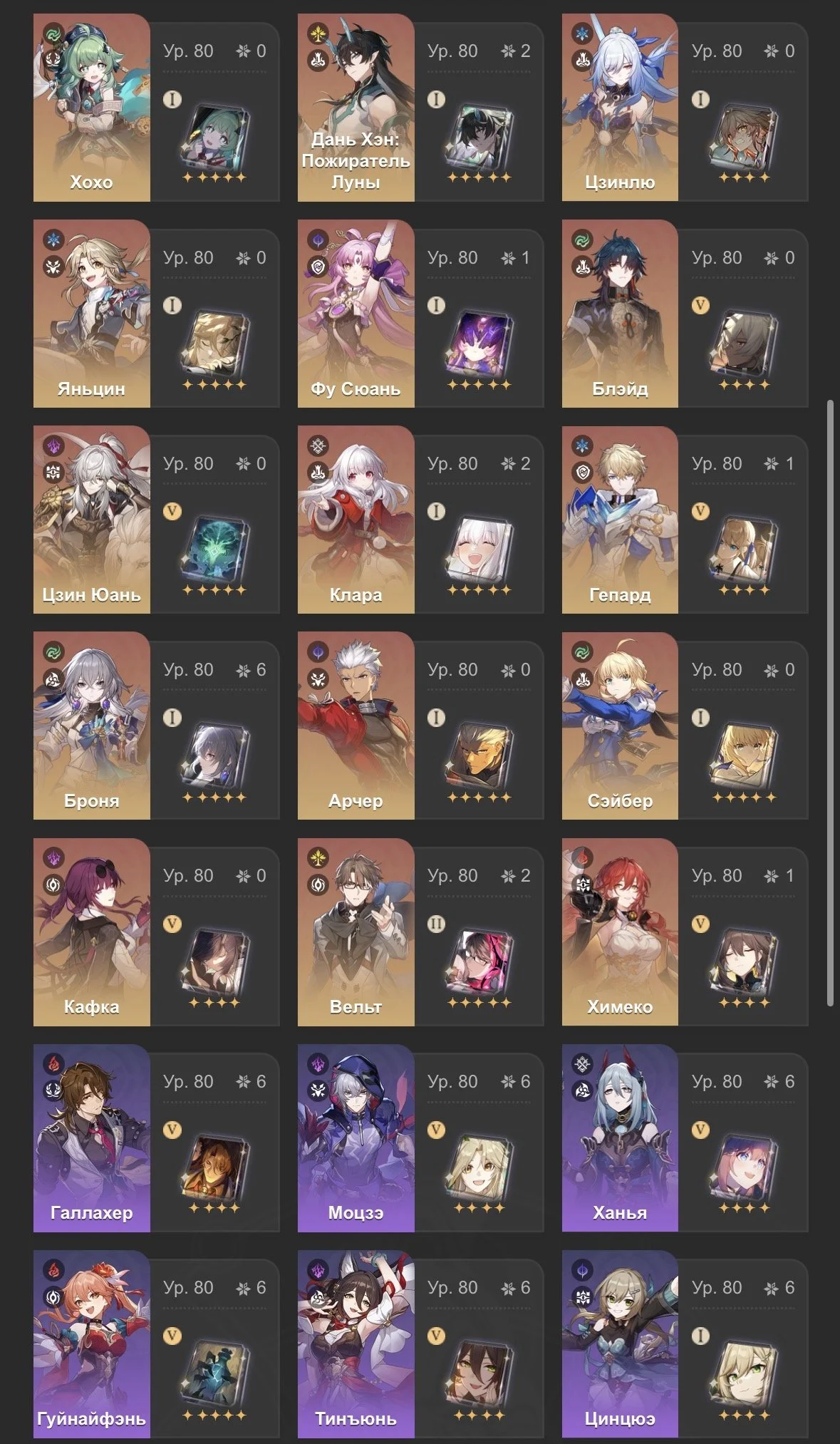Click the vertical scrollbar on the right edge

click(x=829, y=702)
